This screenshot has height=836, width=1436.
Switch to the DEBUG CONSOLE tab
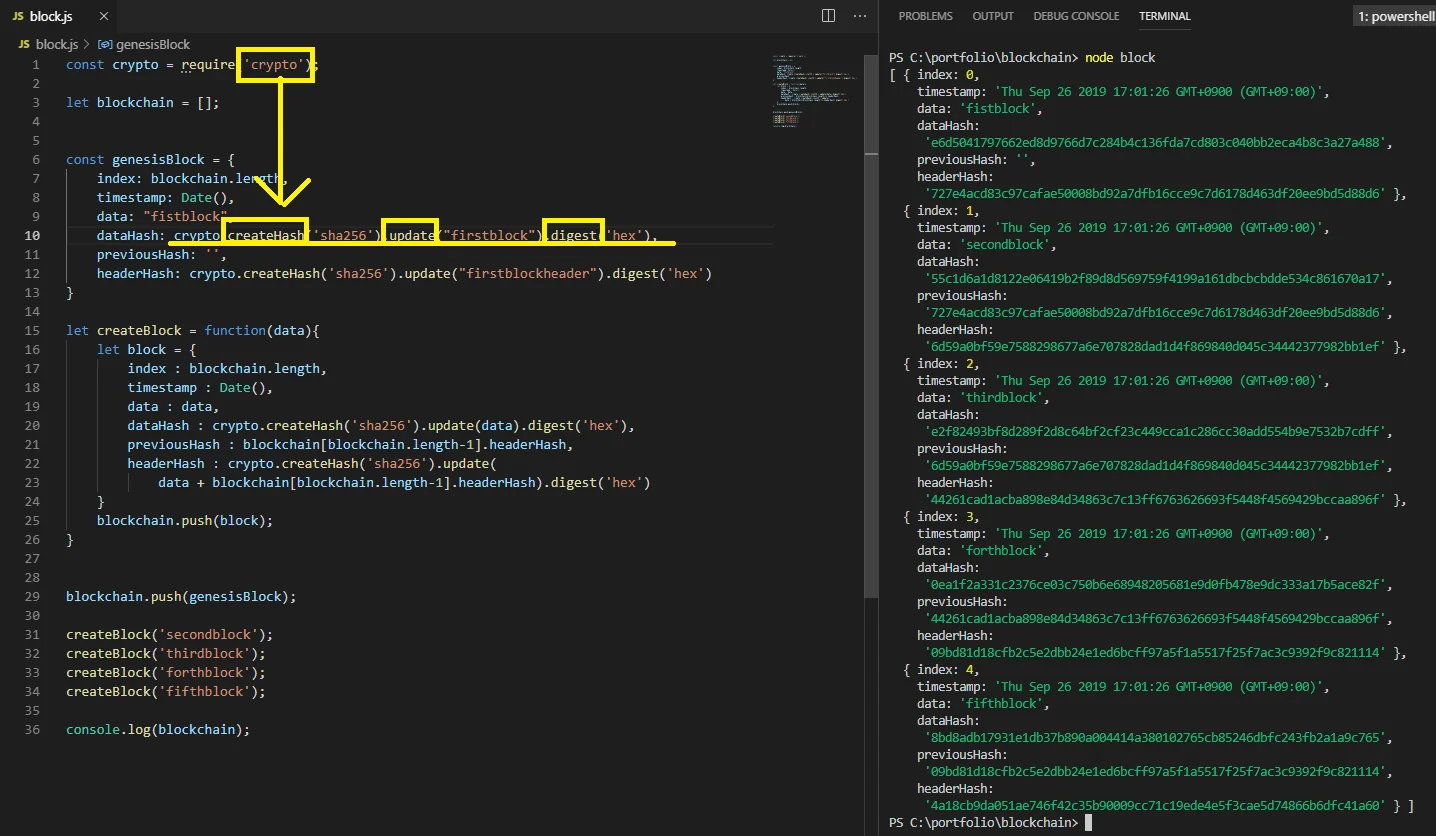[1075, 16]
